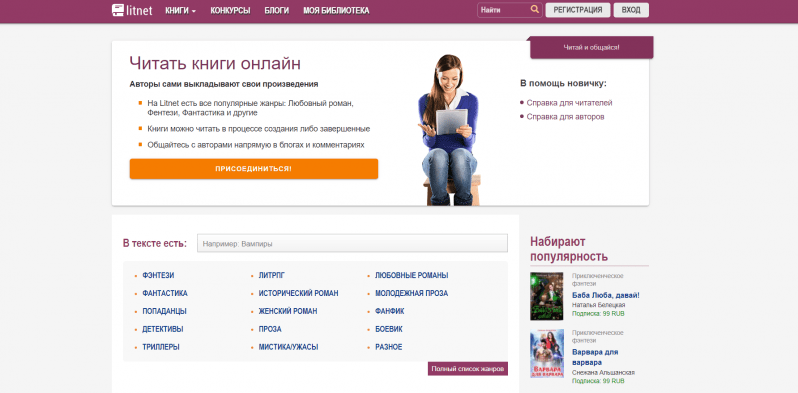Open Справка для авторов link
The image size is (798, 393).
[x=565, y=117]
